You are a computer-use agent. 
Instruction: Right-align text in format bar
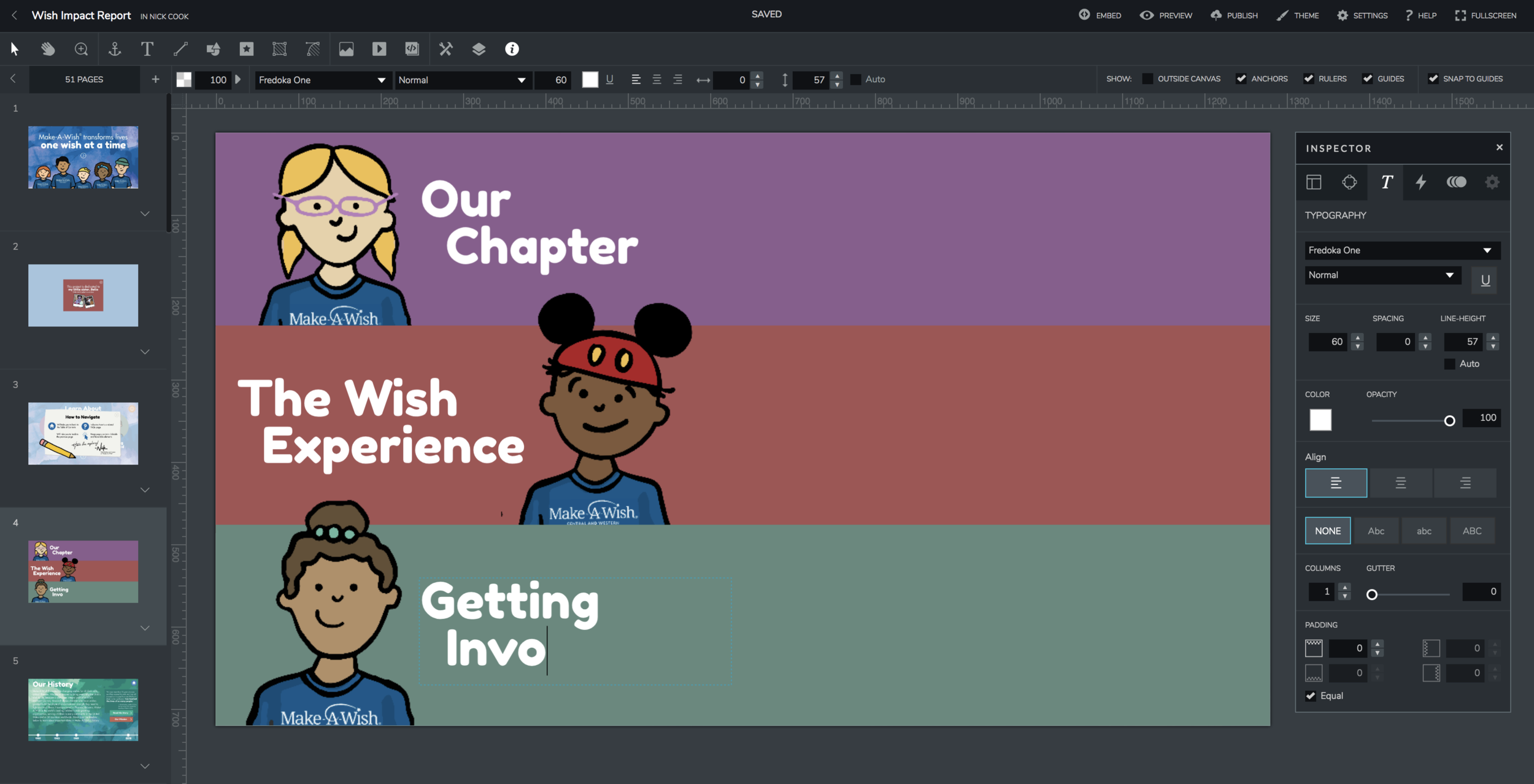pyautogui.click(x=677, y=79)
